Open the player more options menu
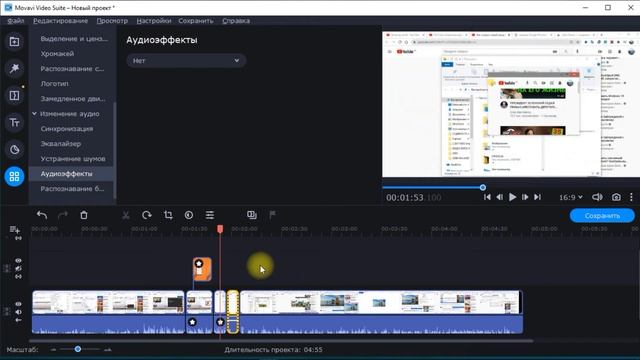The height and width of the screenshot is (360, 640). [631, 197]
